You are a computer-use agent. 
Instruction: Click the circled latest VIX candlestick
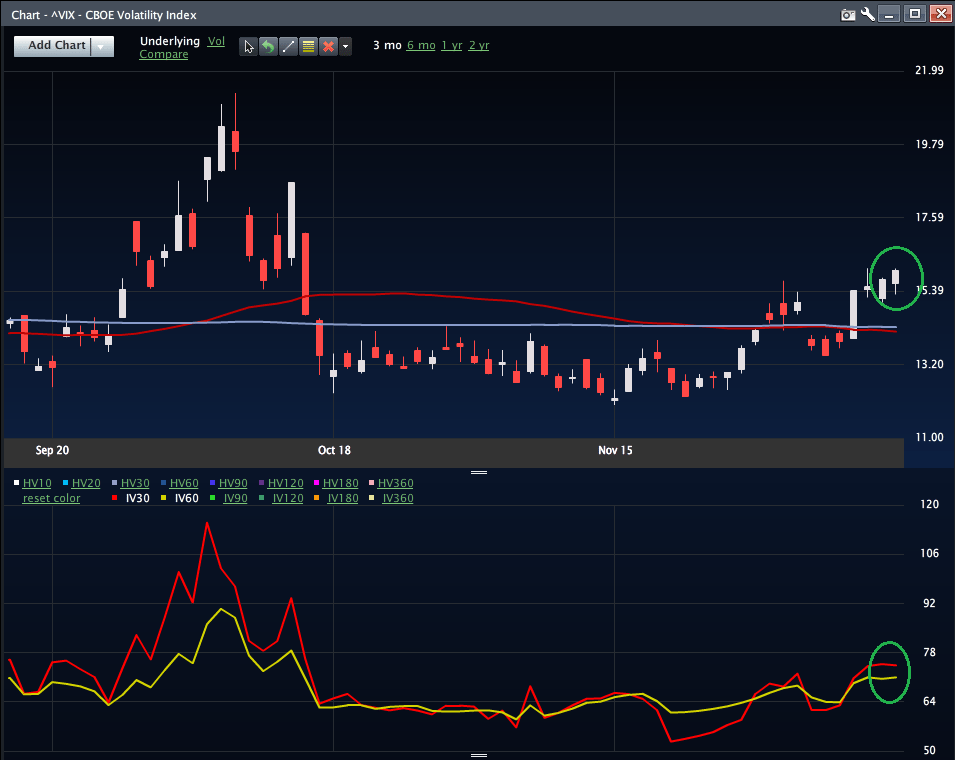(x=896, y=277)
